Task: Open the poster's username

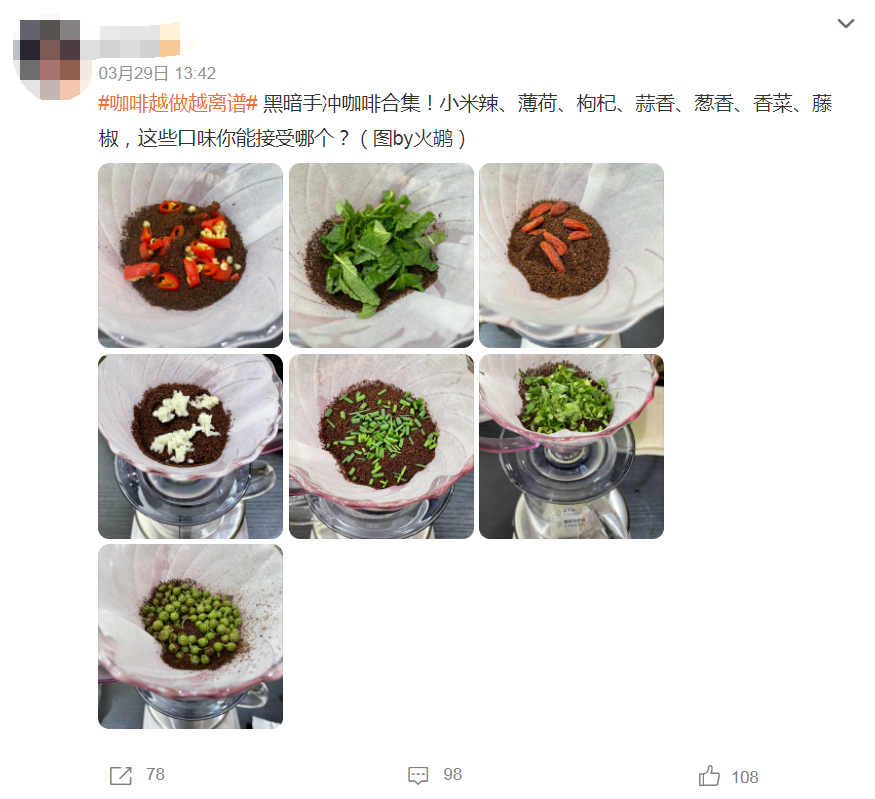Action: pos(140,40)
